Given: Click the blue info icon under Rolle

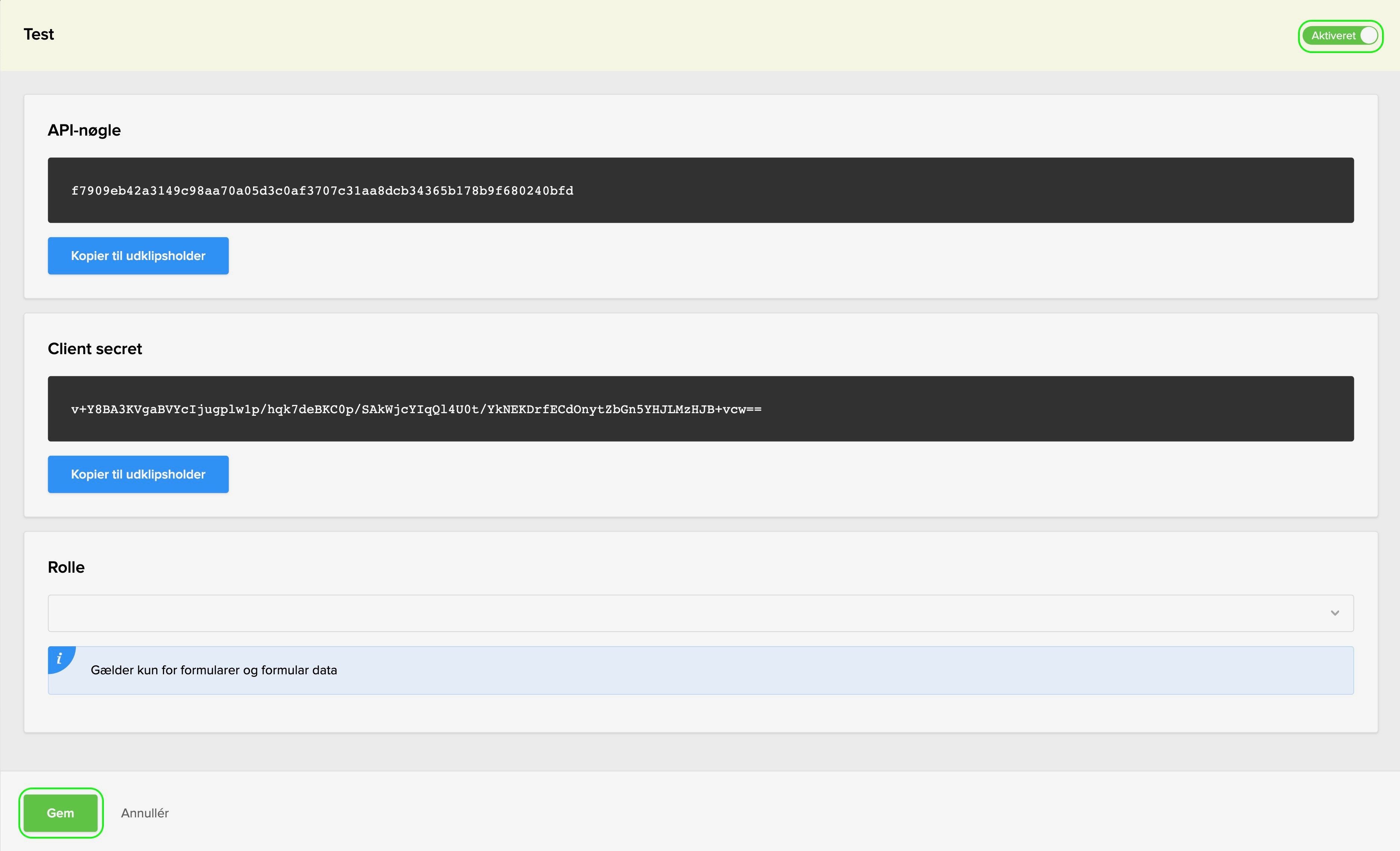Looking at the screenshot, I should (59, 658).
